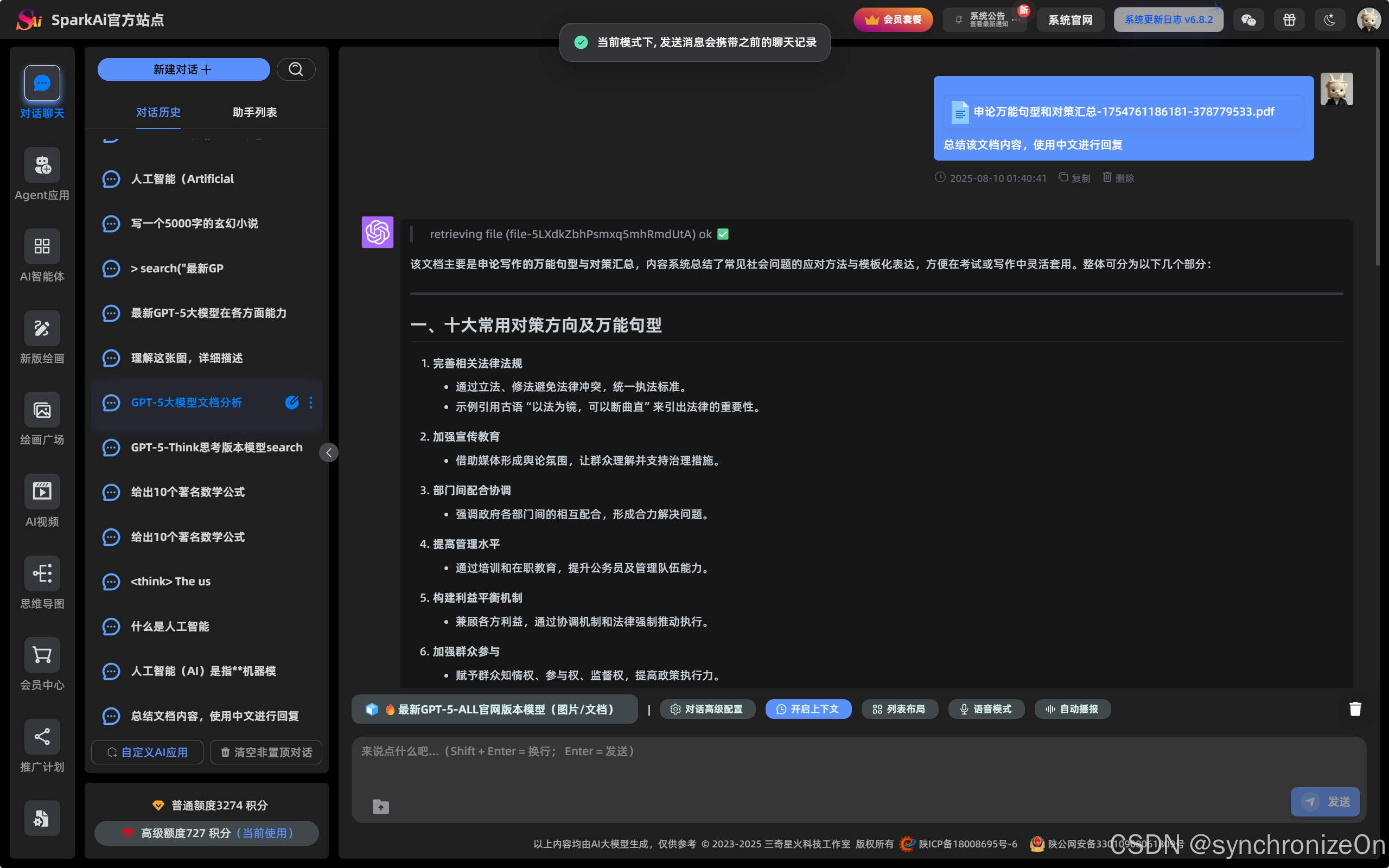The height and width of the screenshot is (868, 1389).
Task: Open the AI视频 sidebar icon
Action: tap(42, 492)
